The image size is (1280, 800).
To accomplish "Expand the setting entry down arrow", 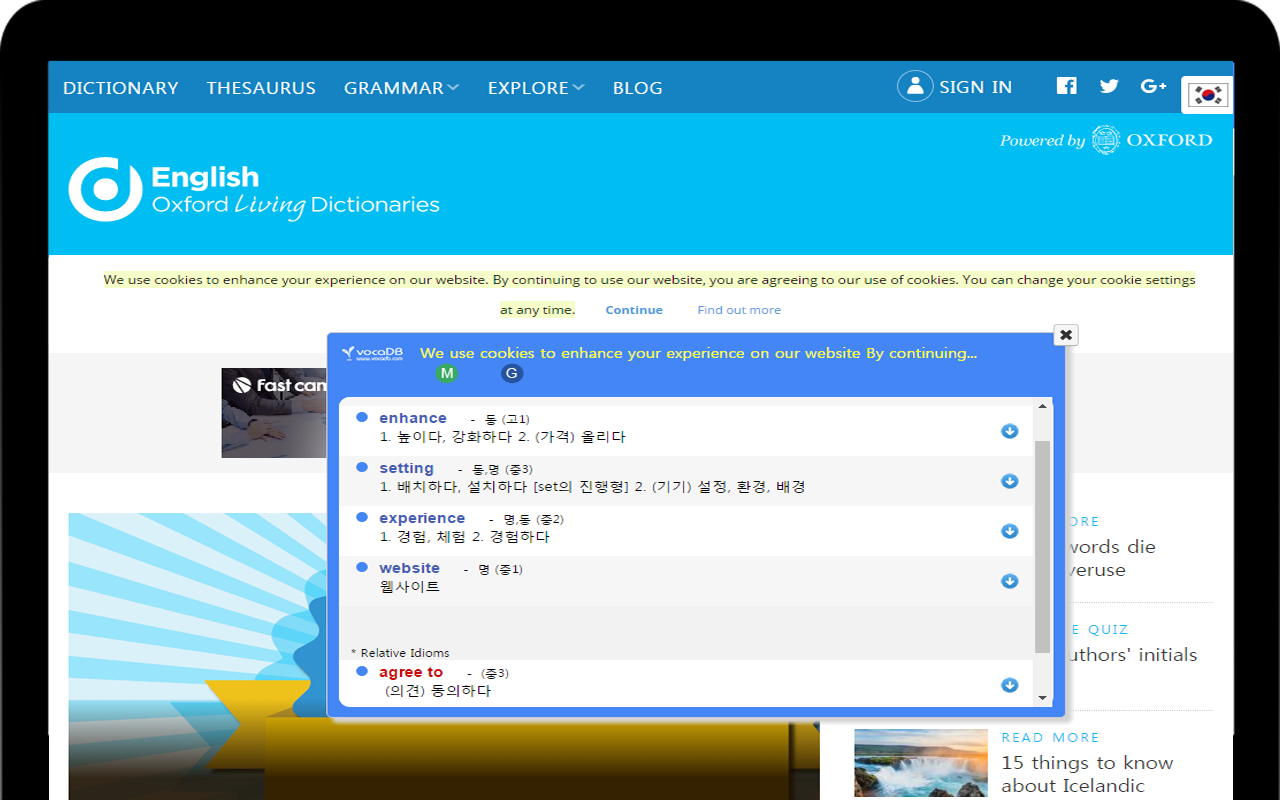I will (x=1010, y=481).
